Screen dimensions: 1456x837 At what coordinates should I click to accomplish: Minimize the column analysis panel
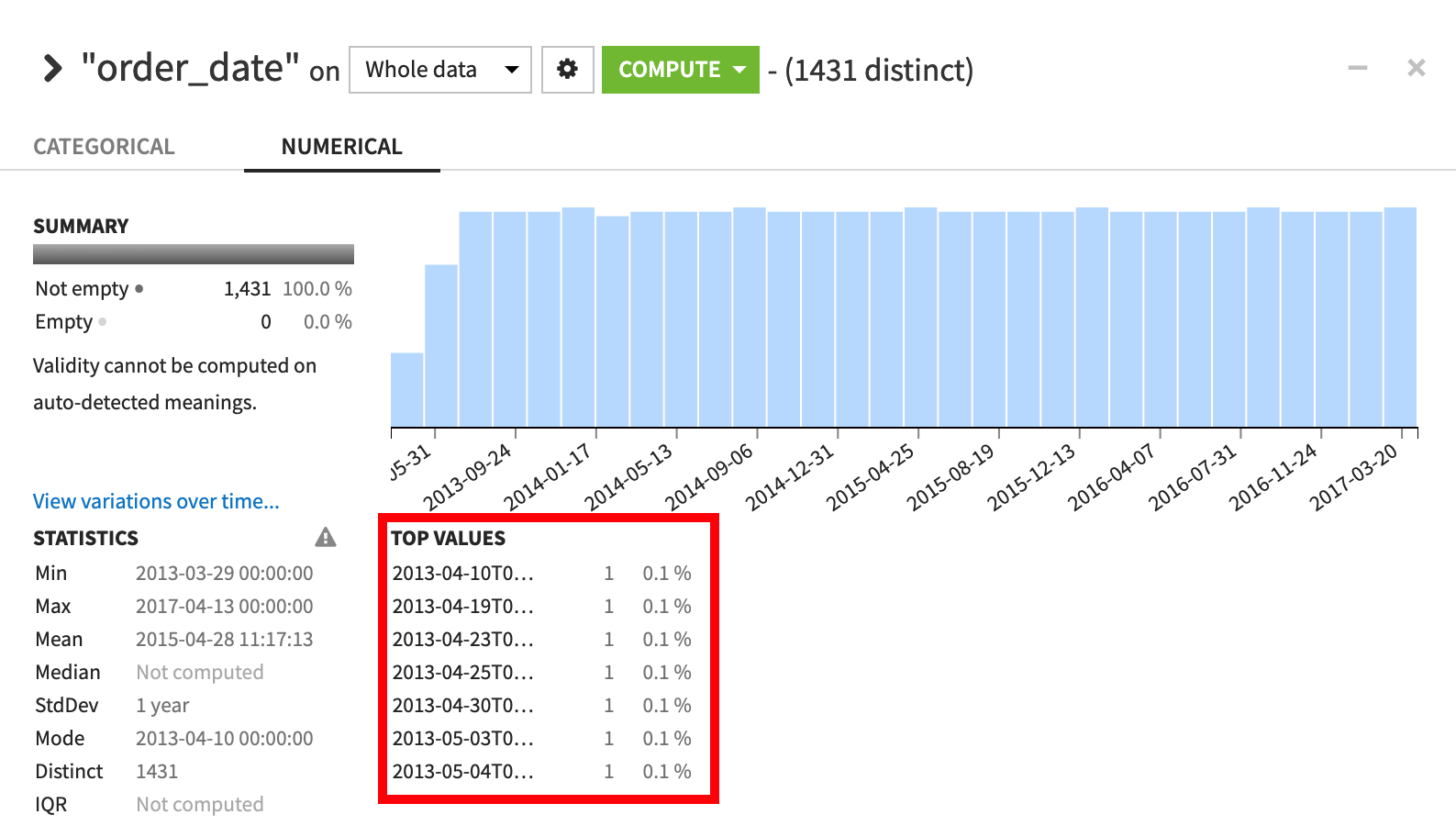pyautogui.click(x=1357, y=68)
